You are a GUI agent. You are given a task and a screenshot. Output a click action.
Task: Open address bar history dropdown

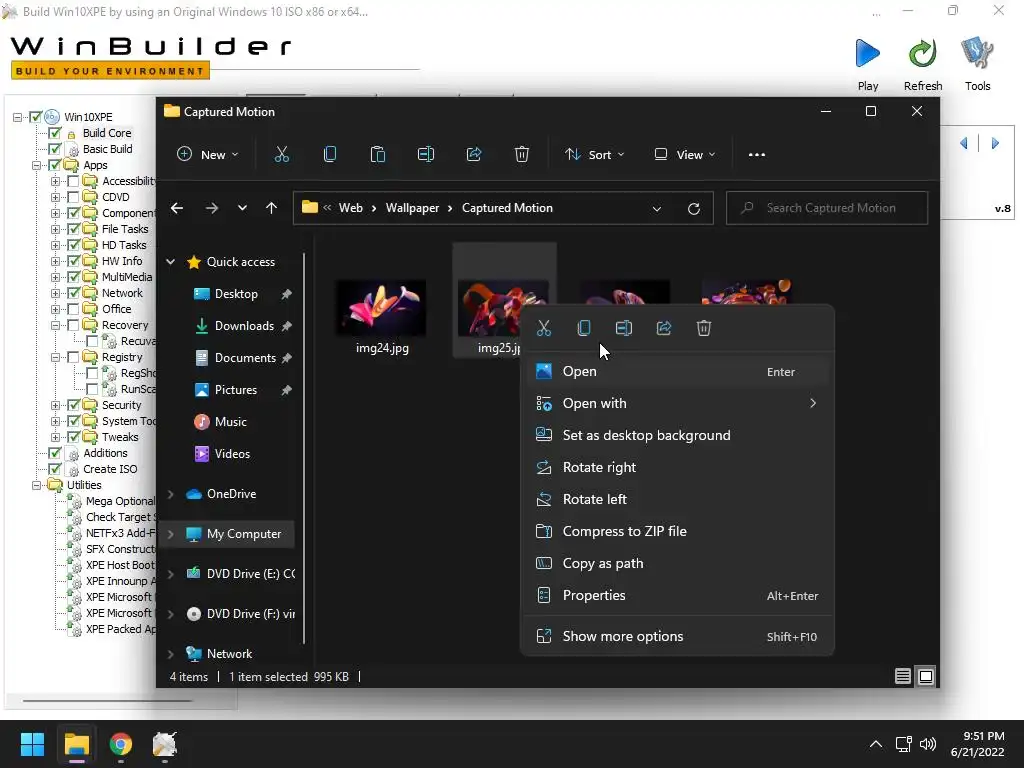point(656,208)
